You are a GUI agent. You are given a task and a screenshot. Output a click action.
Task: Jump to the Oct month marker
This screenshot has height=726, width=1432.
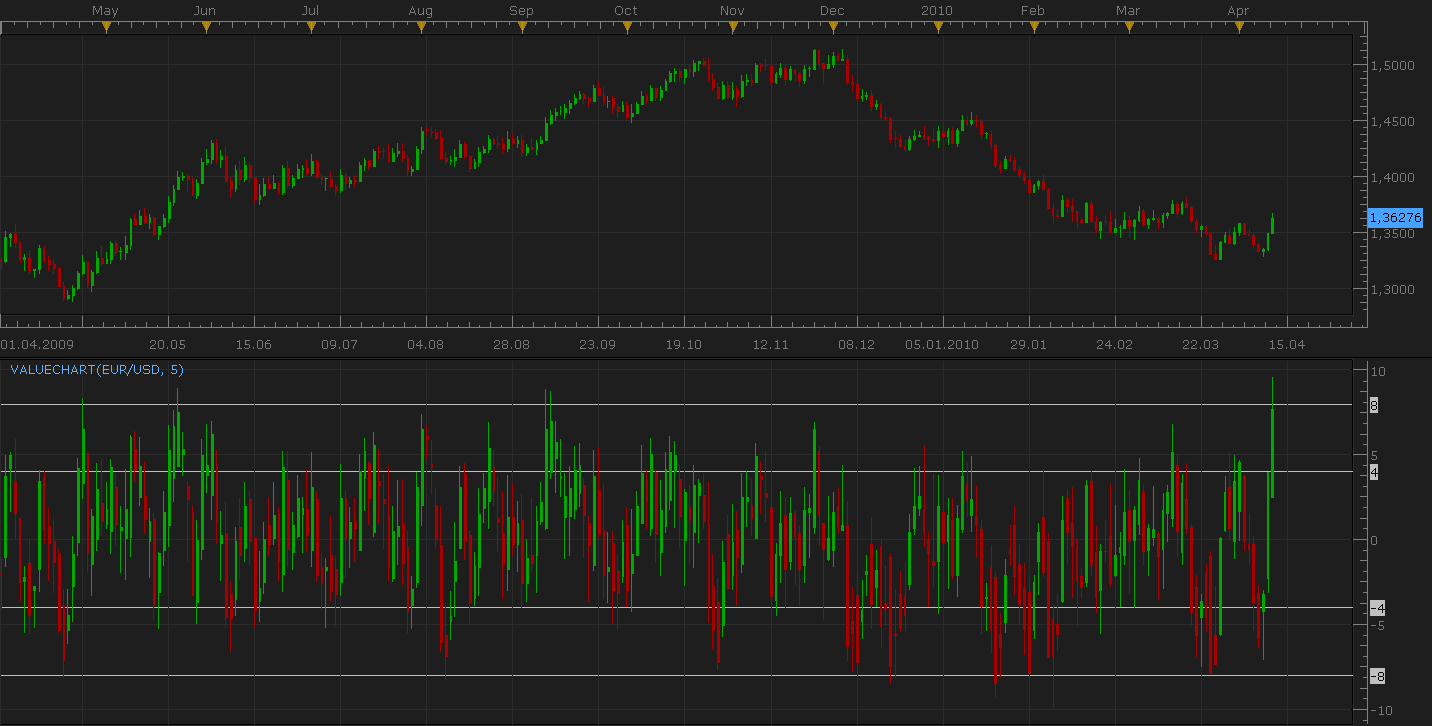[x=626, y=27]
